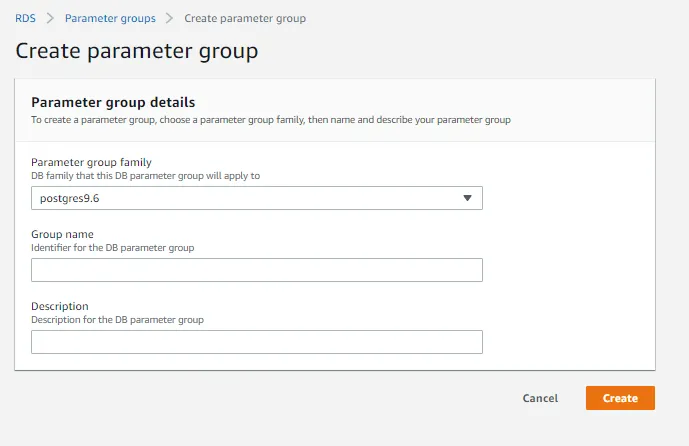Click the 'Create parameter group' page heading
689x446 pixels.
(136, 50)
